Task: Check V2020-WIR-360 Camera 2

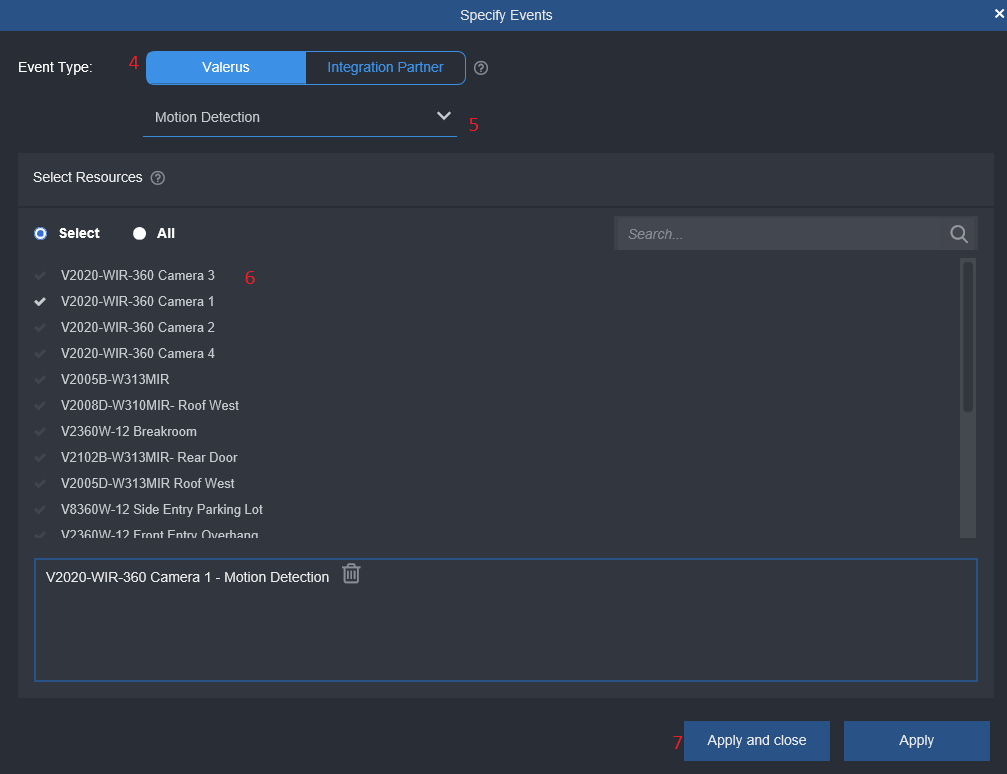Action: (x=40, y=328)
